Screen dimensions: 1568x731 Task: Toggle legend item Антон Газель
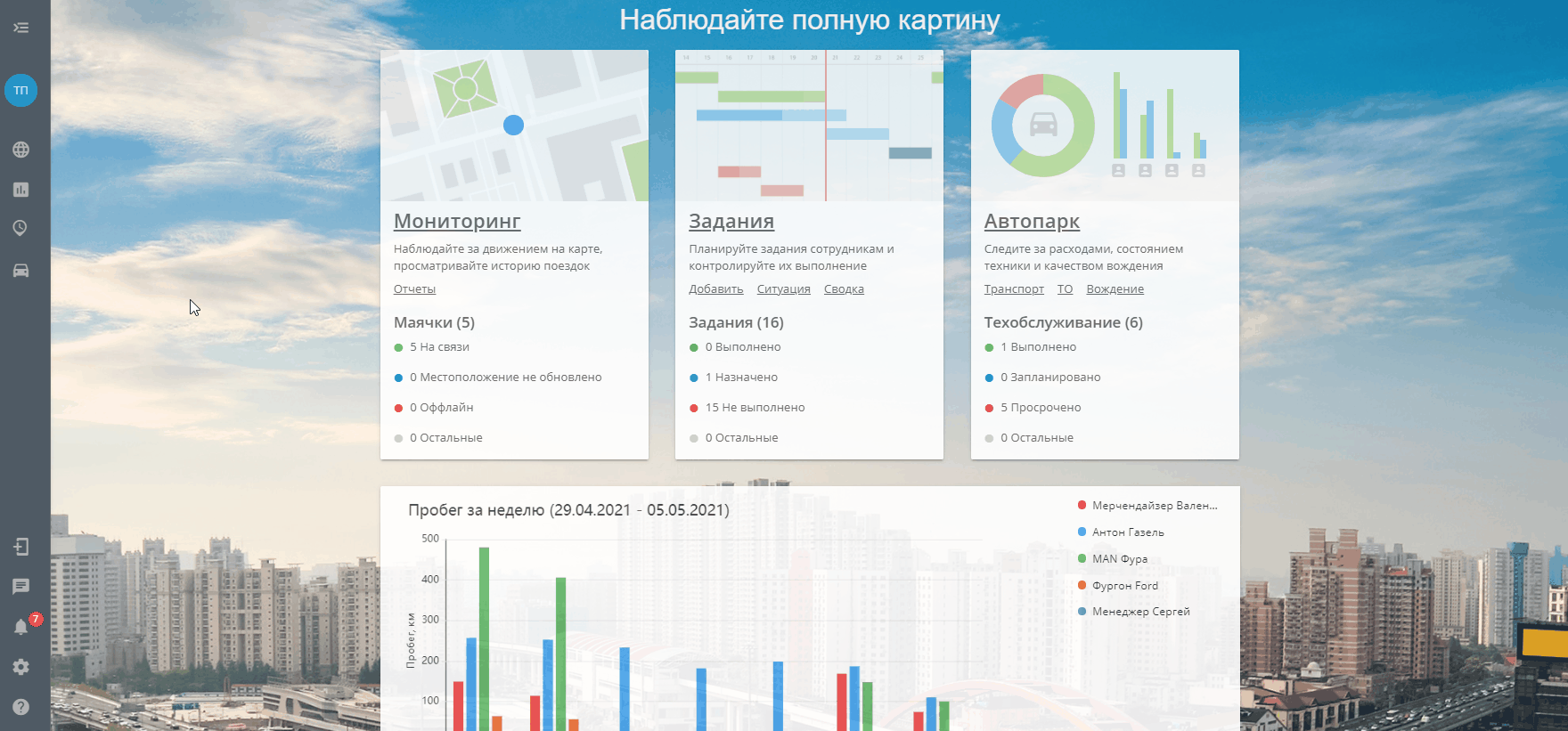click(1121, 532)
